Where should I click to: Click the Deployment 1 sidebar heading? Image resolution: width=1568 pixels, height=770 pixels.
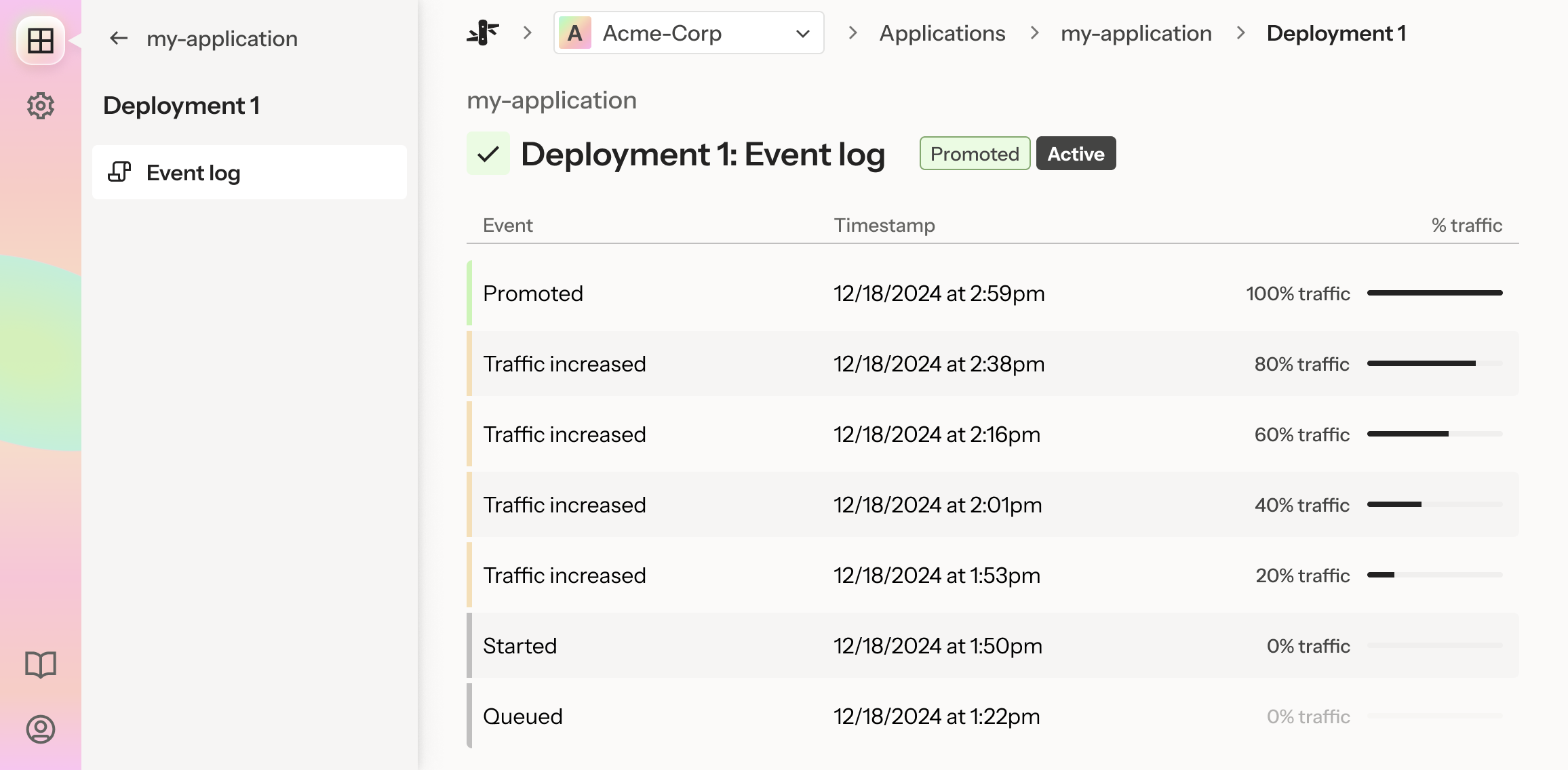182,106
